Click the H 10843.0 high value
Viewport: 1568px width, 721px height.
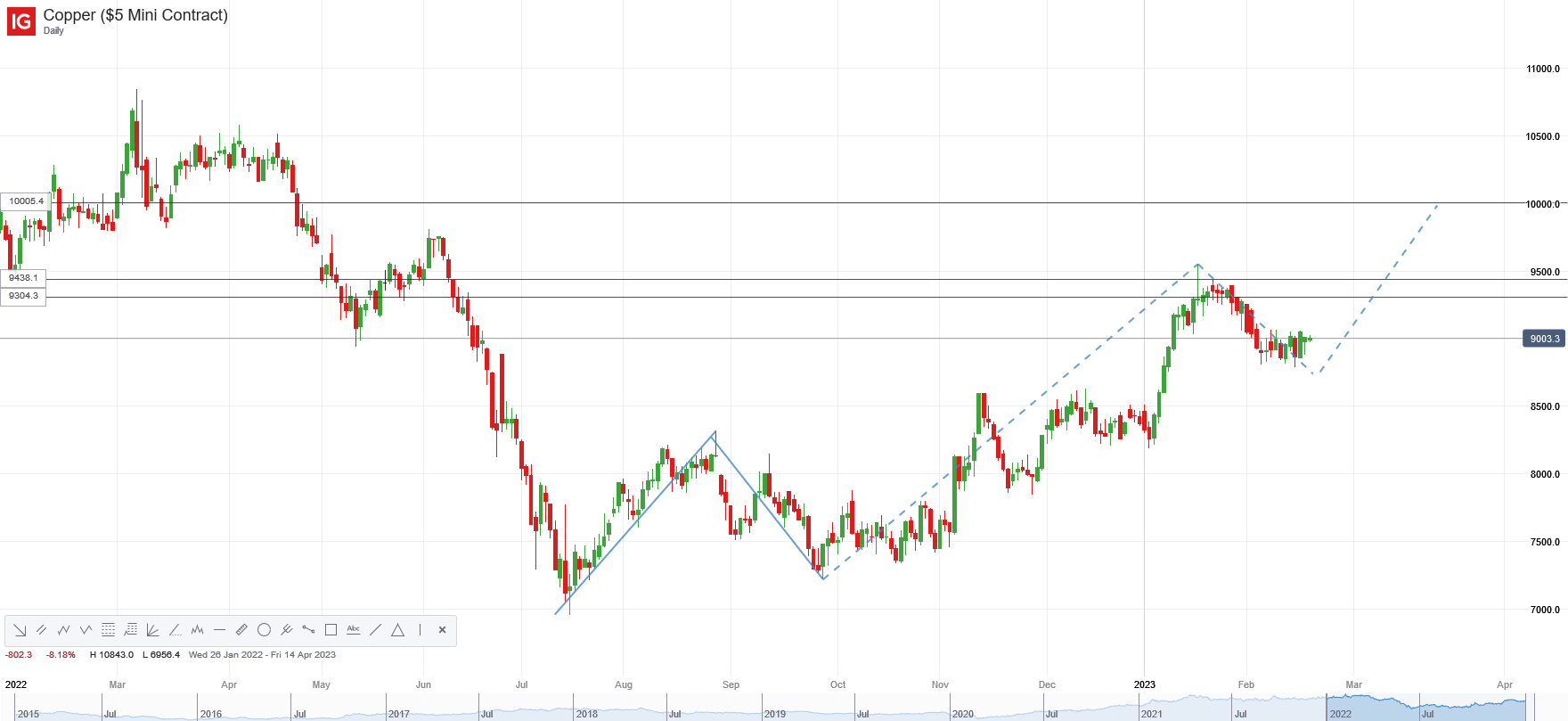[111, 655]
